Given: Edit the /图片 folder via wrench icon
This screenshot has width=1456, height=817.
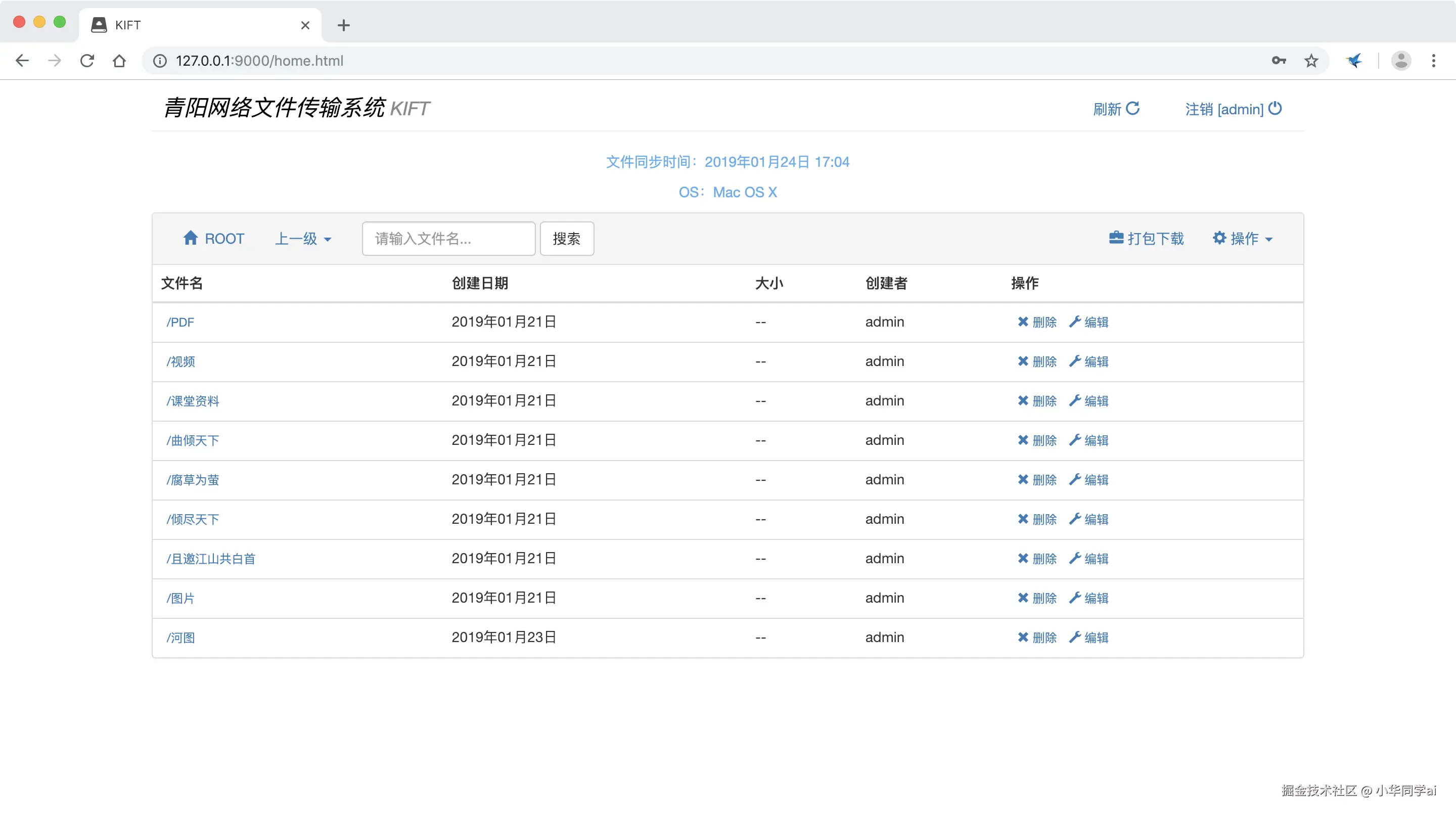Looking at the screenshot, I should (x=1074, y=598).
